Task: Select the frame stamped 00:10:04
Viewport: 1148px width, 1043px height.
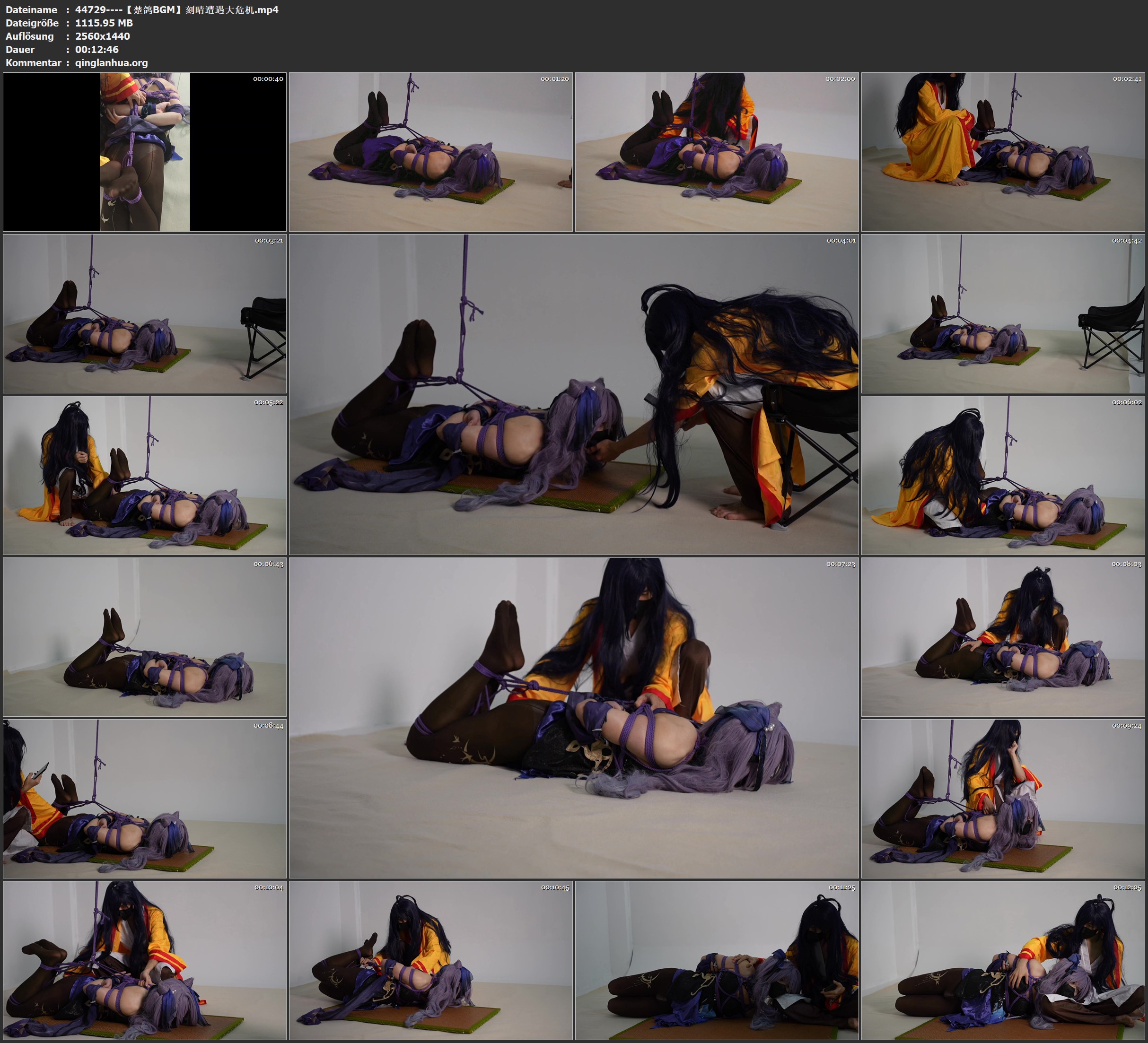Action: pyautogui.click(x=145, y=960)
